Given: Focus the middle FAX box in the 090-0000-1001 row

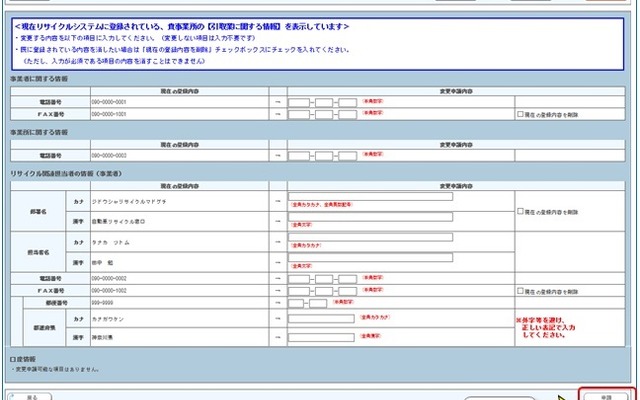Looking at the screenshot, I should tap(324, 114).
